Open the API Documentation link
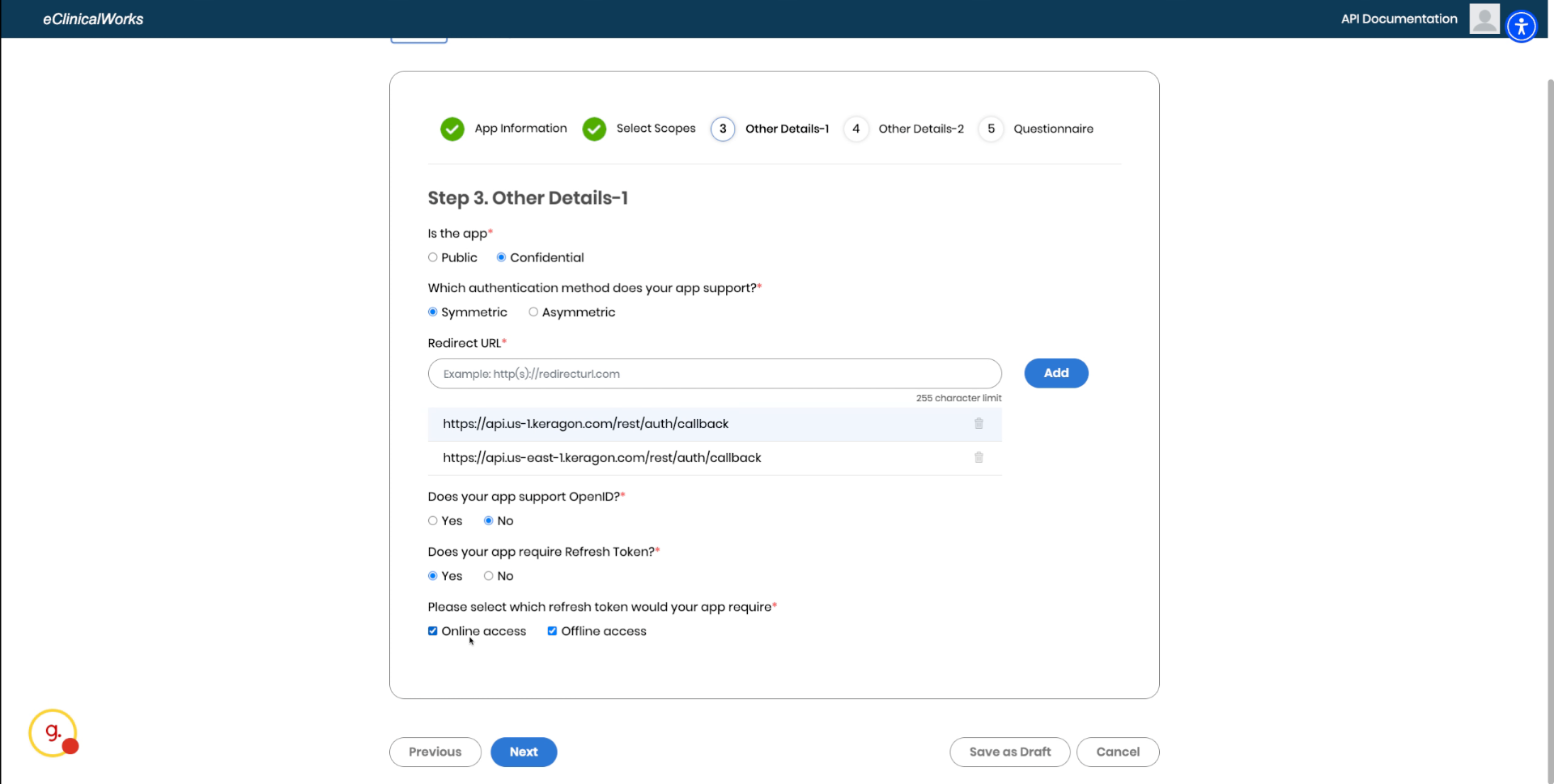Viewport: 1554px width, 784px height. 1399,19
